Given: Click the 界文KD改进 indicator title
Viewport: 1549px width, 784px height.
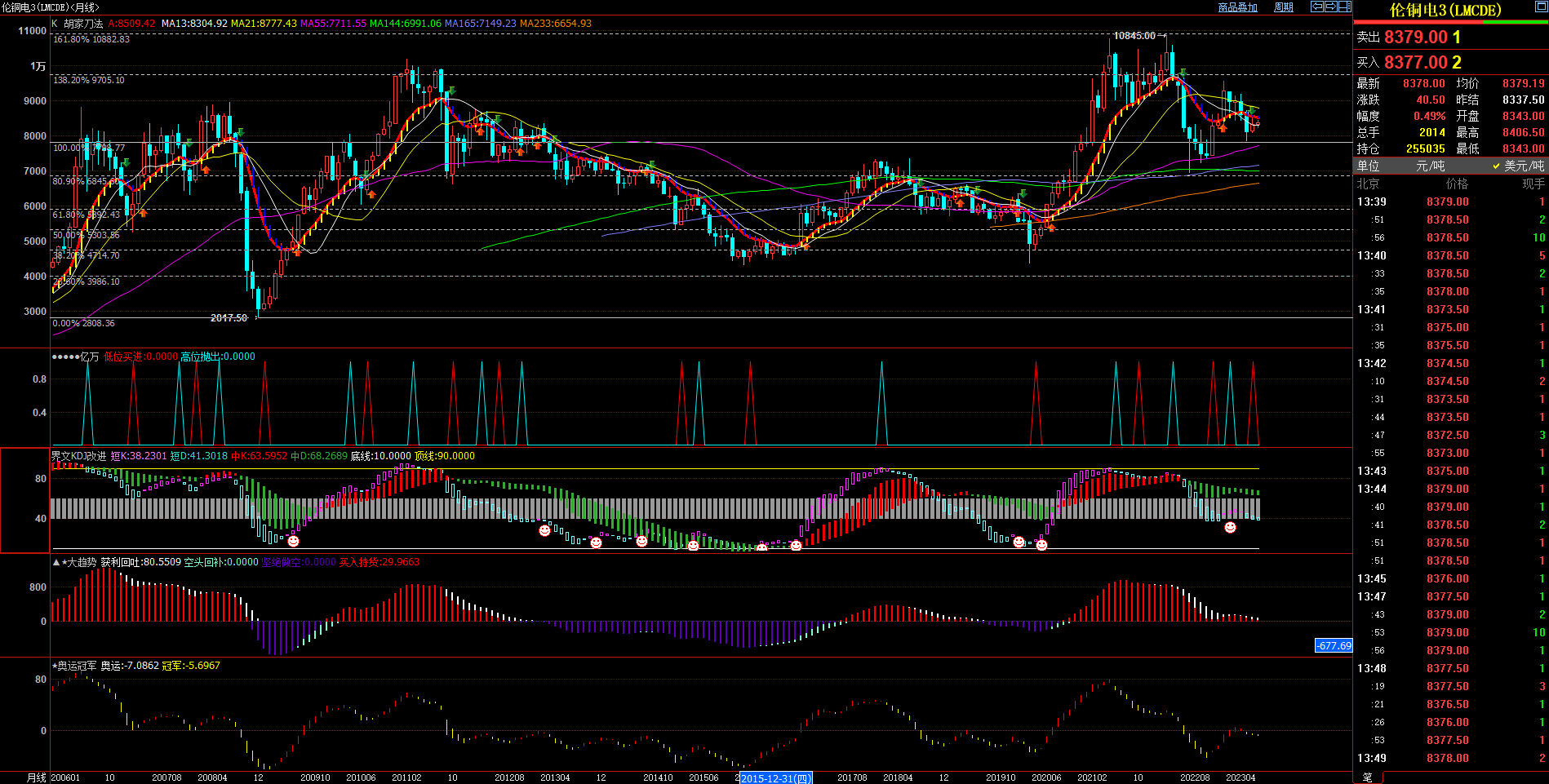Looking at the screenshot, I should tap(78, 456).
